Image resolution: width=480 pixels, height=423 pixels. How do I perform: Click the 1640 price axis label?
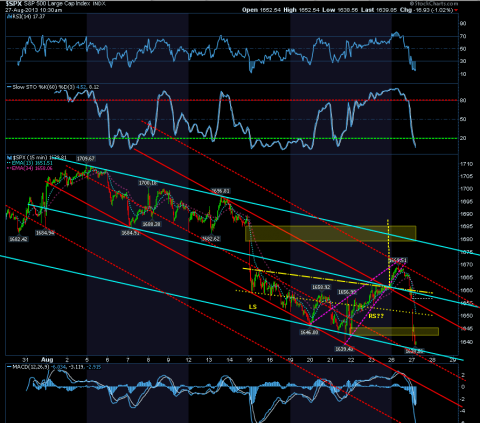pyautogui.click(x=467, y=341)
